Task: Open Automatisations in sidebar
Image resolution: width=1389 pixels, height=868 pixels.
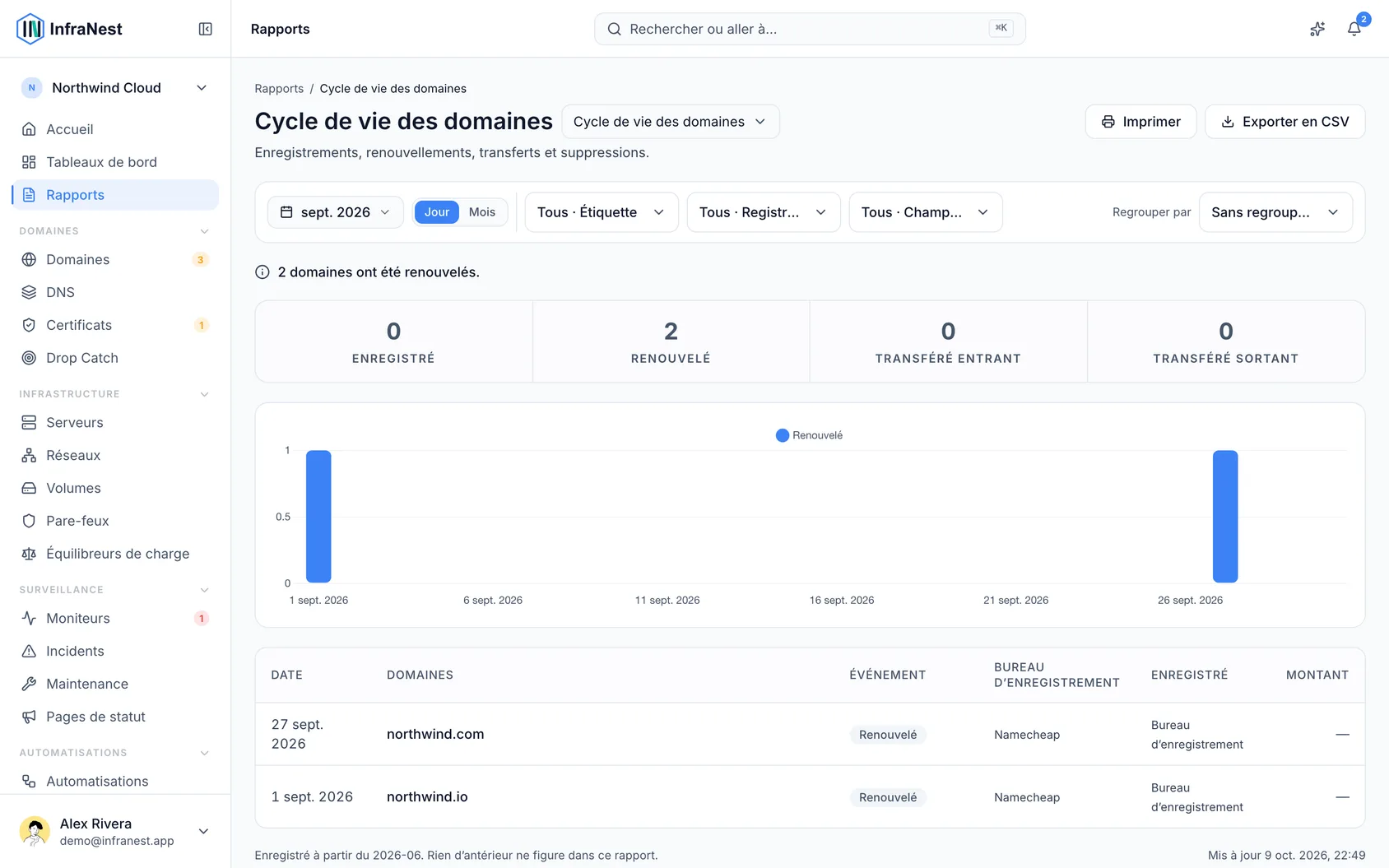Action: click(115, 781)
